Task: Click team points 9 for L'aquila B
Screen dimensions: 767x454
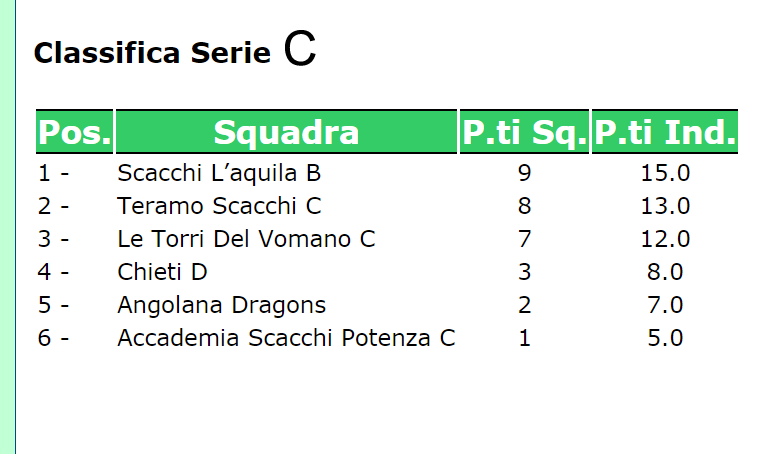Action: click(524, 173)
